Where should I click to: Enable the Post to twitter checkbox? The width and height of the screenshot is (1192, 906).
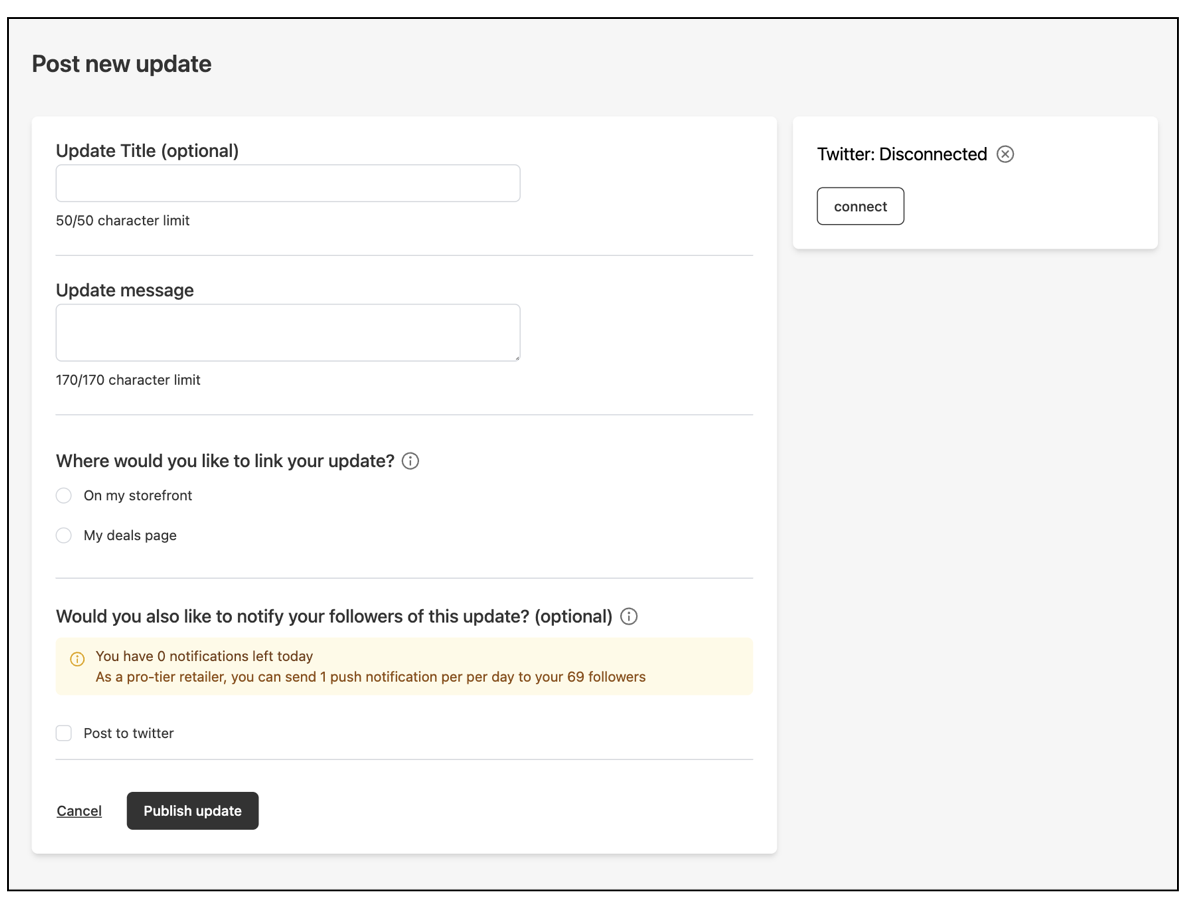tap(64, 733)
